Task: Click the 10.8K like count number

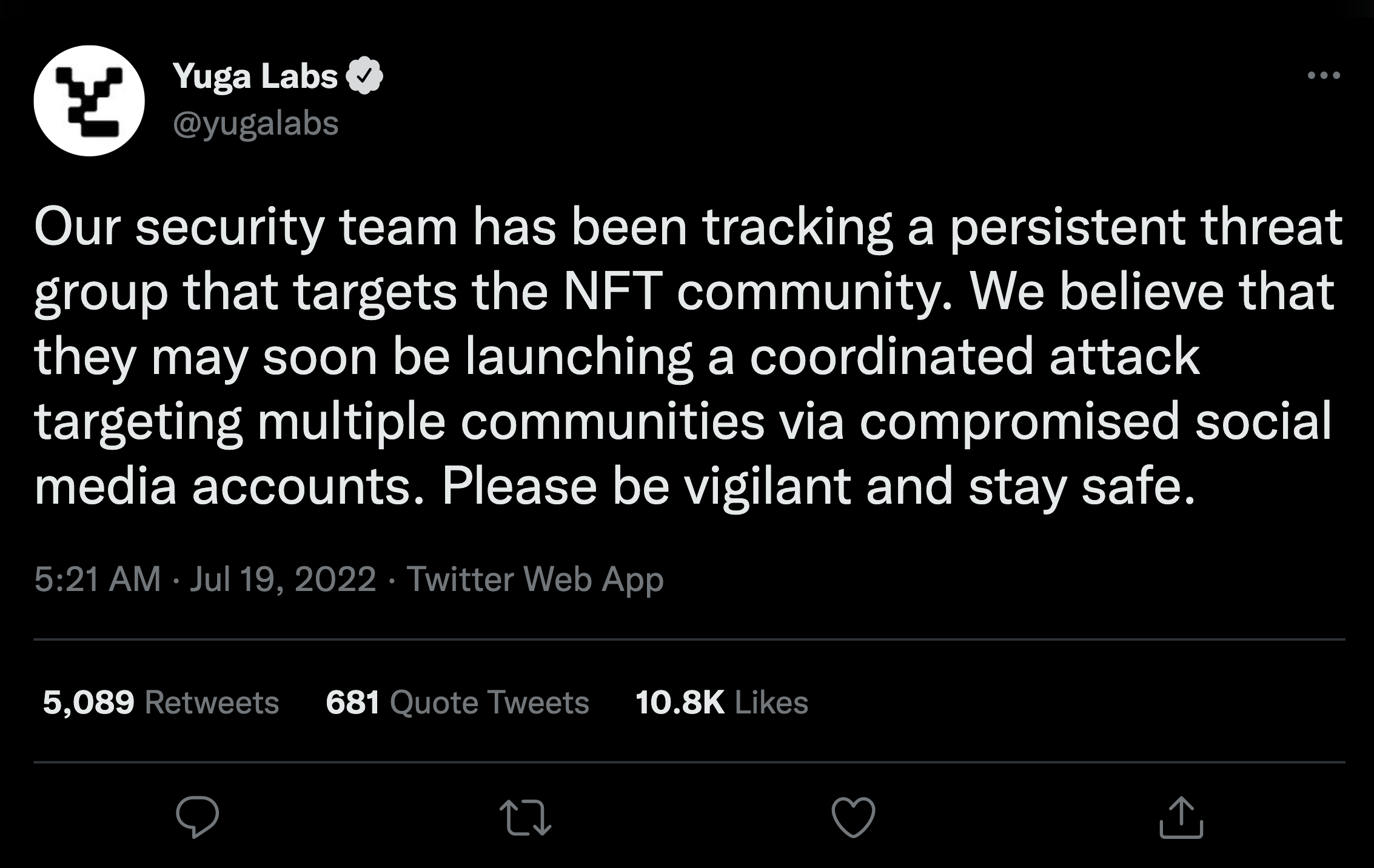Action: (680, 703)
